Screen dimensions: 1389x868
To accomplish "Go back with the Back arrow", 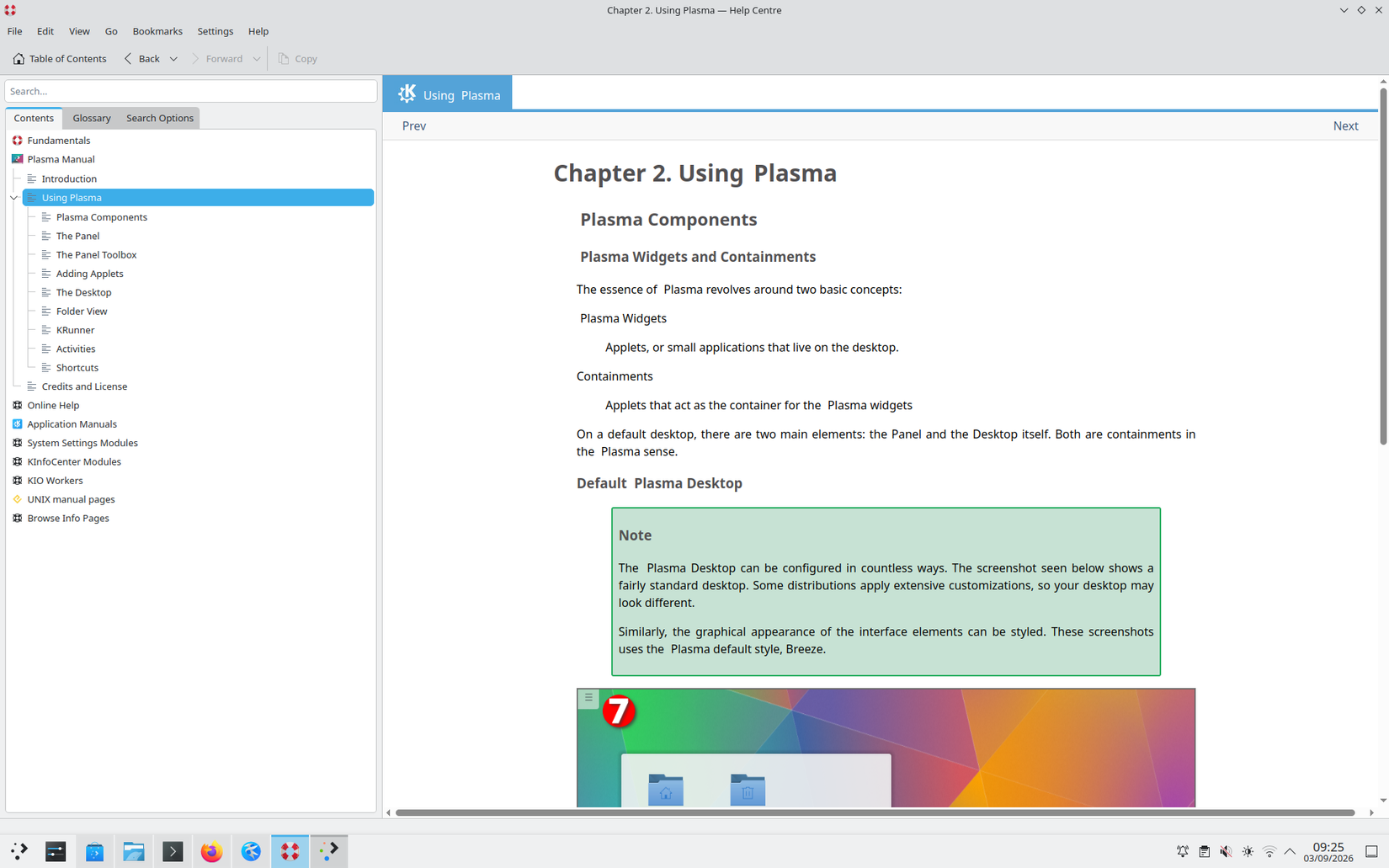I will point(141,59).
